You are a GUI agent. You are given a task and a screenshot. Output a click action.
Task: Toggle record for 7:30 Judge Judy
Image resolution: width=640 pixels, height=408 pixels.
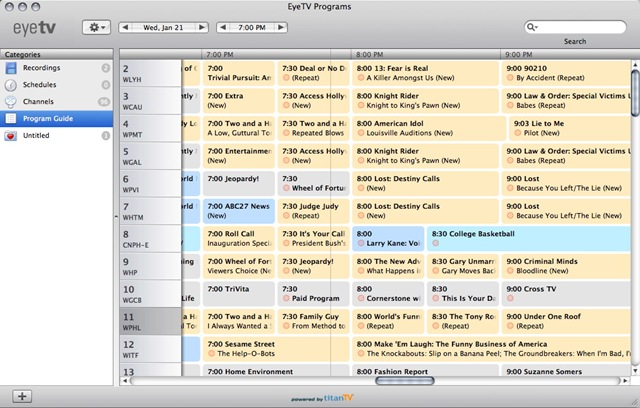(286, 216)
